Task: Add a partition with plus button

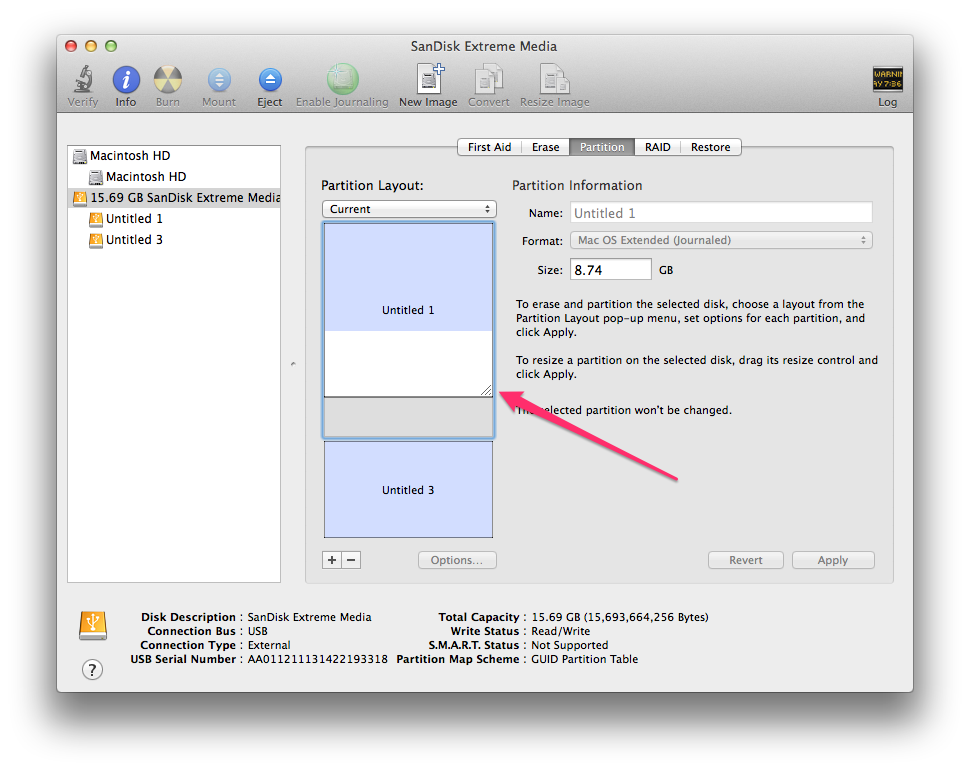Action: click(332, 560)
